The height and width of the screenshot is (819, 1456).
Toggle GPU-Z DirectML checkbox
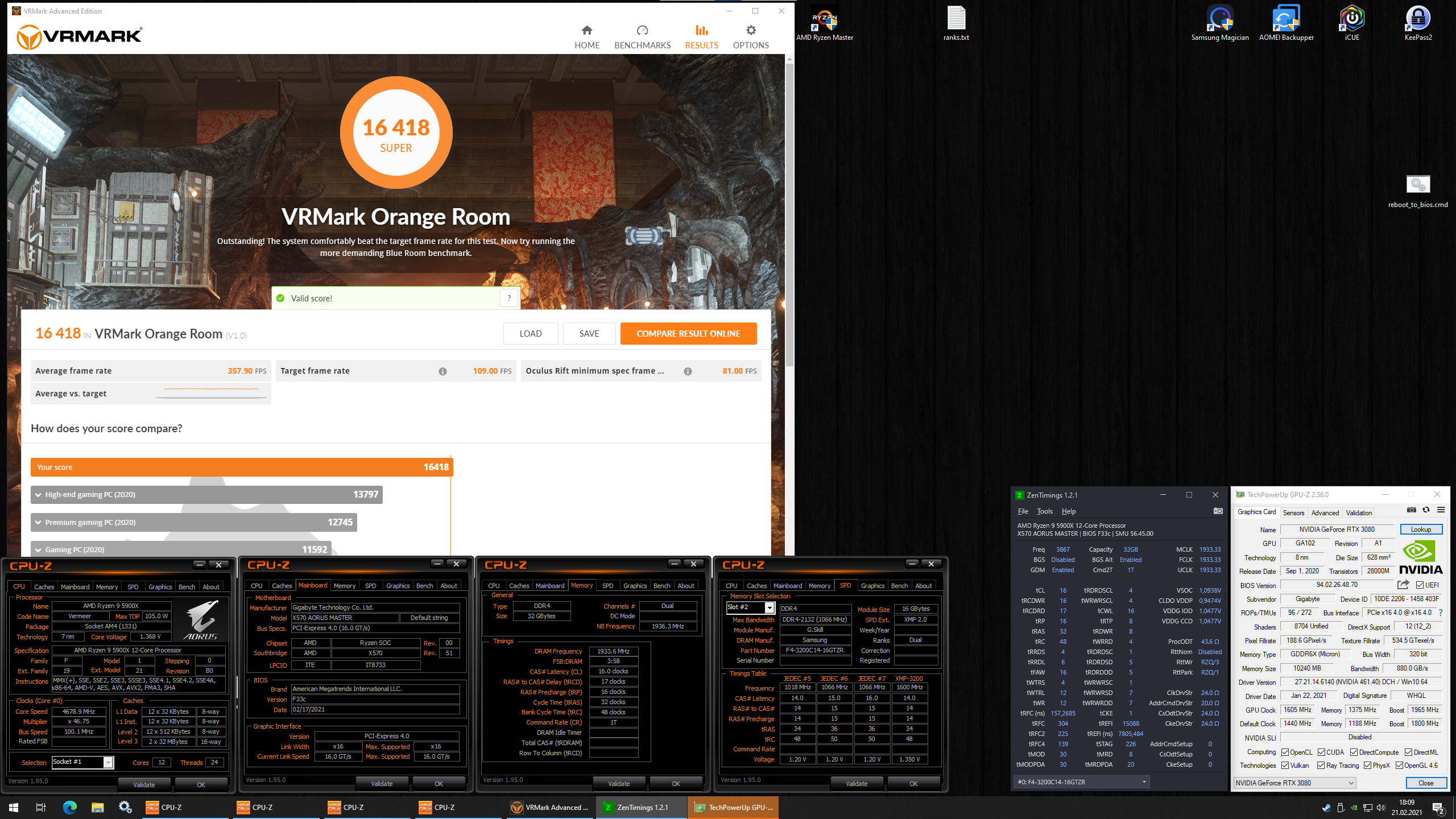coord(1409,752)
